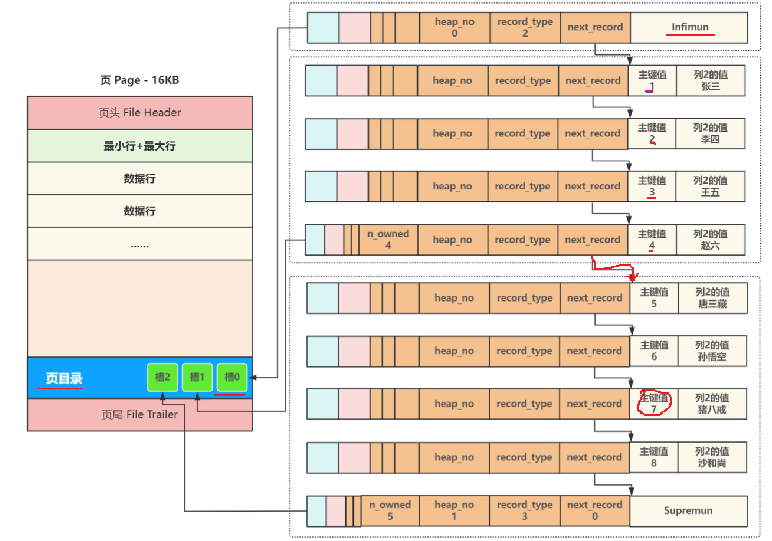Click heap_no in the 王五 row
Image resolution: width=772 pixels, height=541 pixels.
click(452, 186)
